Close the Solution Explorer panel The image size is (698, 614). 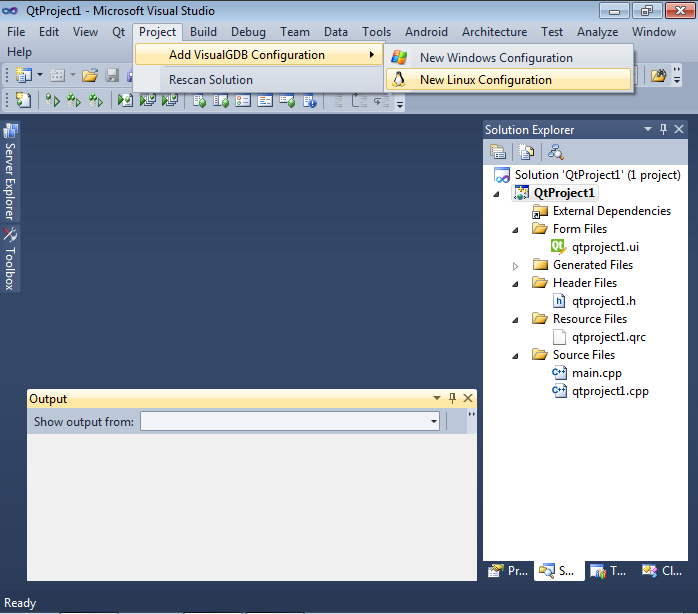(679, 129)
